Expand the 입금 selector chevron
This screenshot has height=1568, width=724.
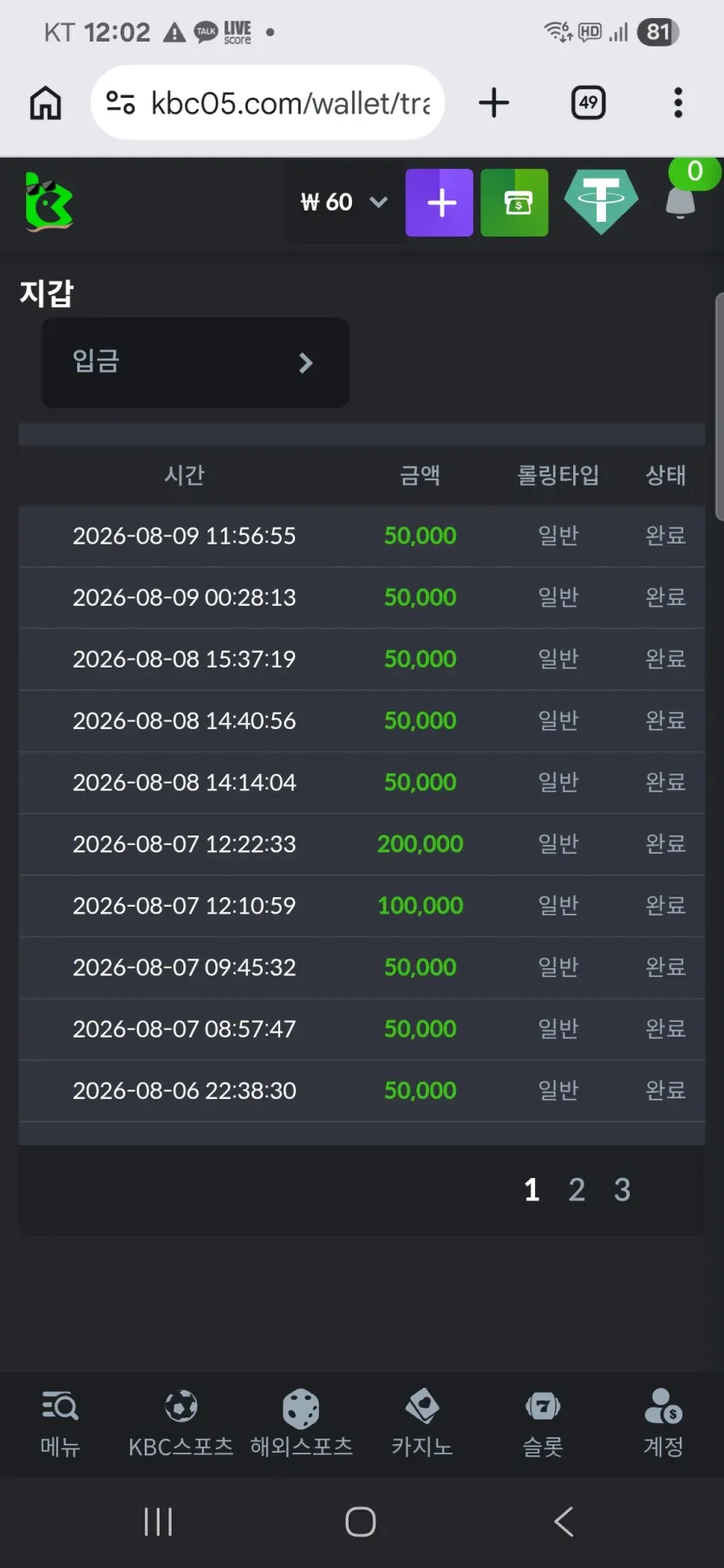pos(305,363)
